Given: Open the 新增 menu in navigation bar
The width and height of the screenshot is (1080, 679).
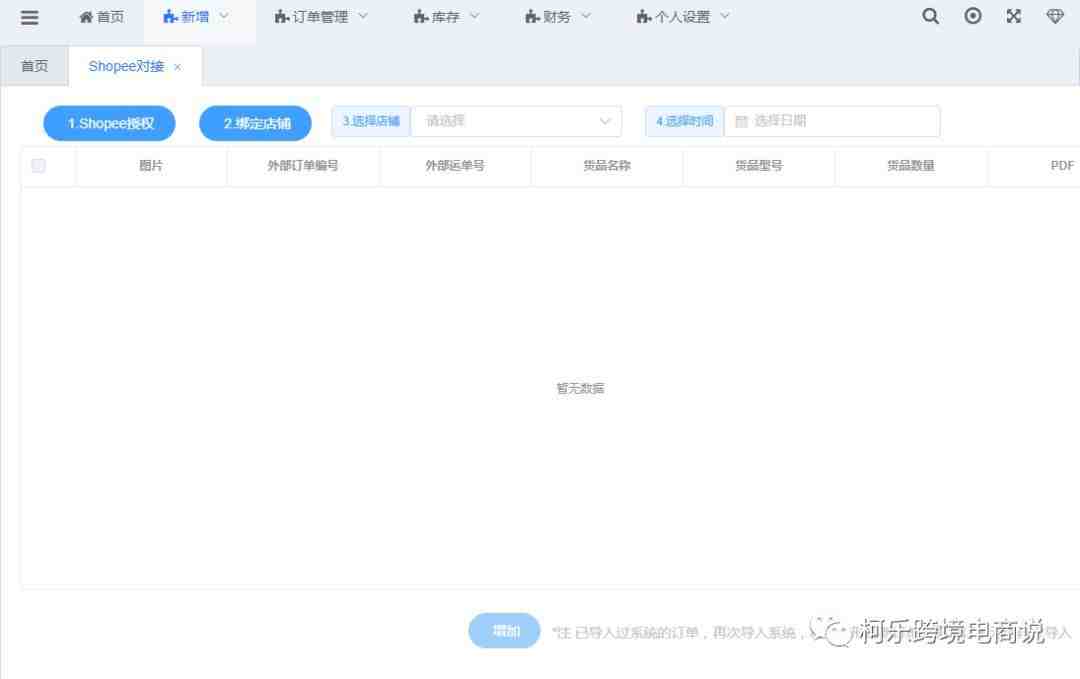Looking at the screenshot, I should coord(196,17).
